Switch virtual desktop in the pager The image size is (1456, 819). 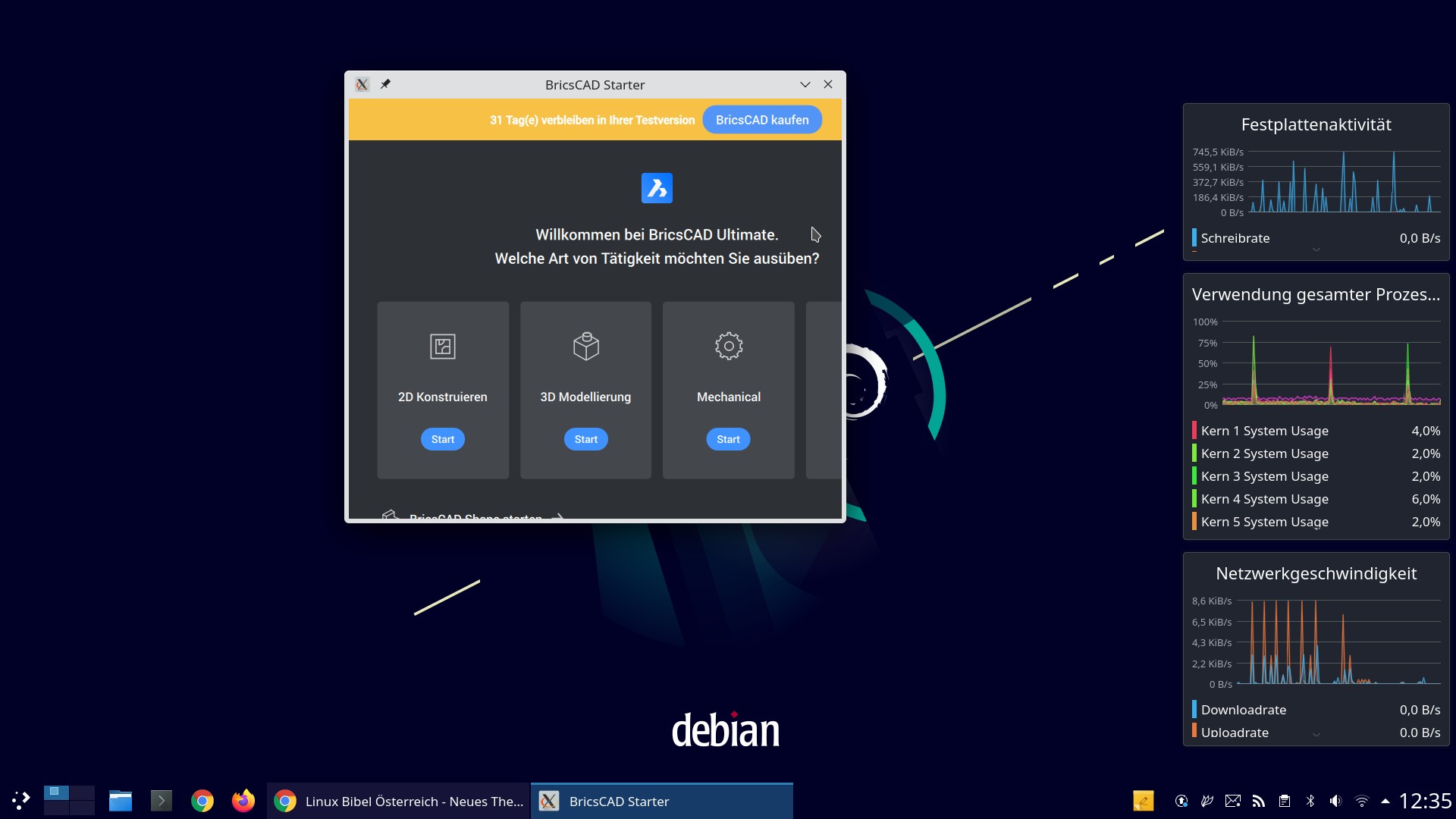click(x=82, y=793)
